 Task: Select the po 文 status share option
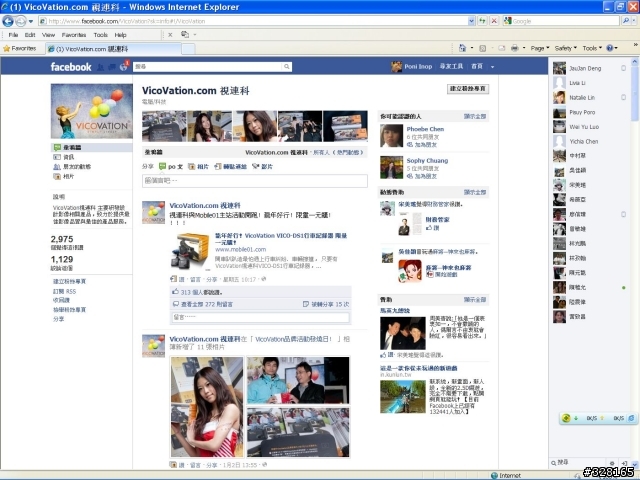(x=171, y=166)
